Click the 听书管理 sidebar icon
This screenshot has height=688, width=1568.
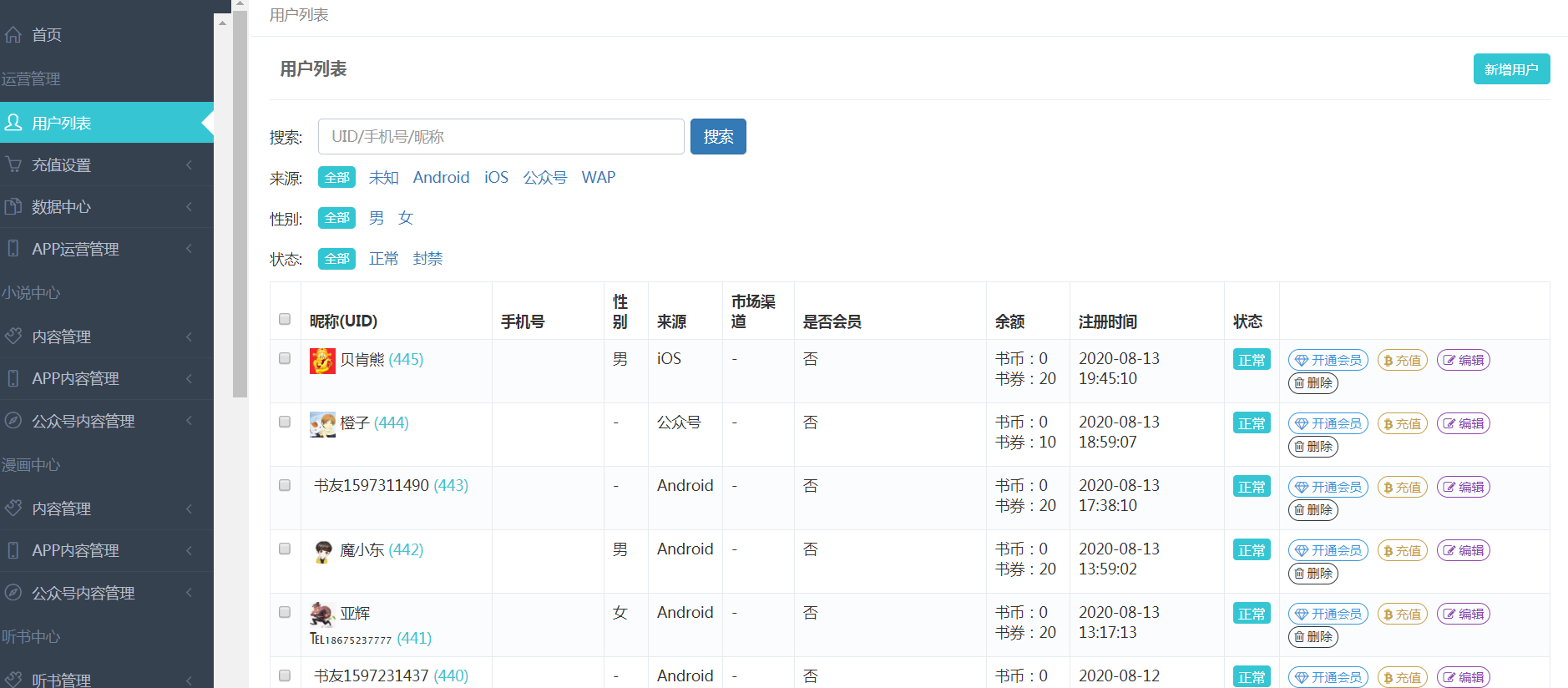(13, 680)
